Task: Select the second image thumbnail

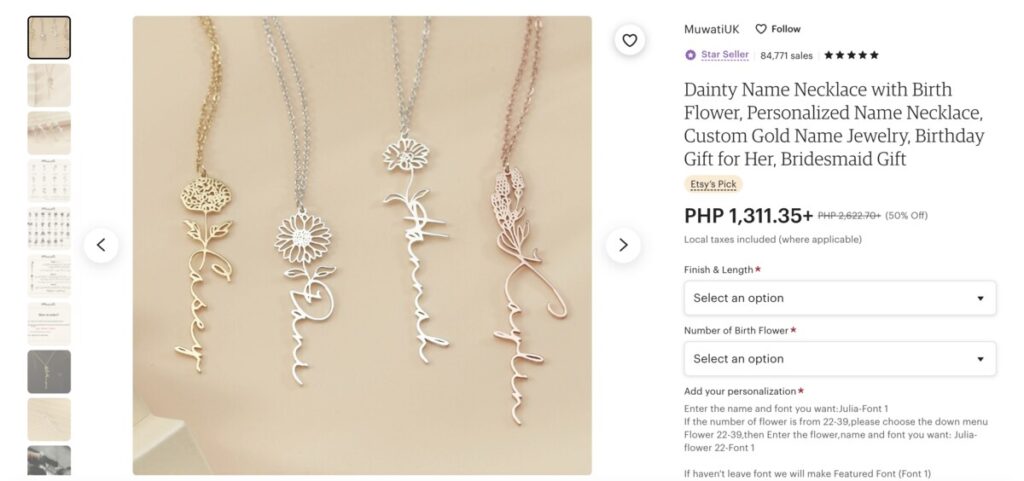Action: tap(49, 85)
